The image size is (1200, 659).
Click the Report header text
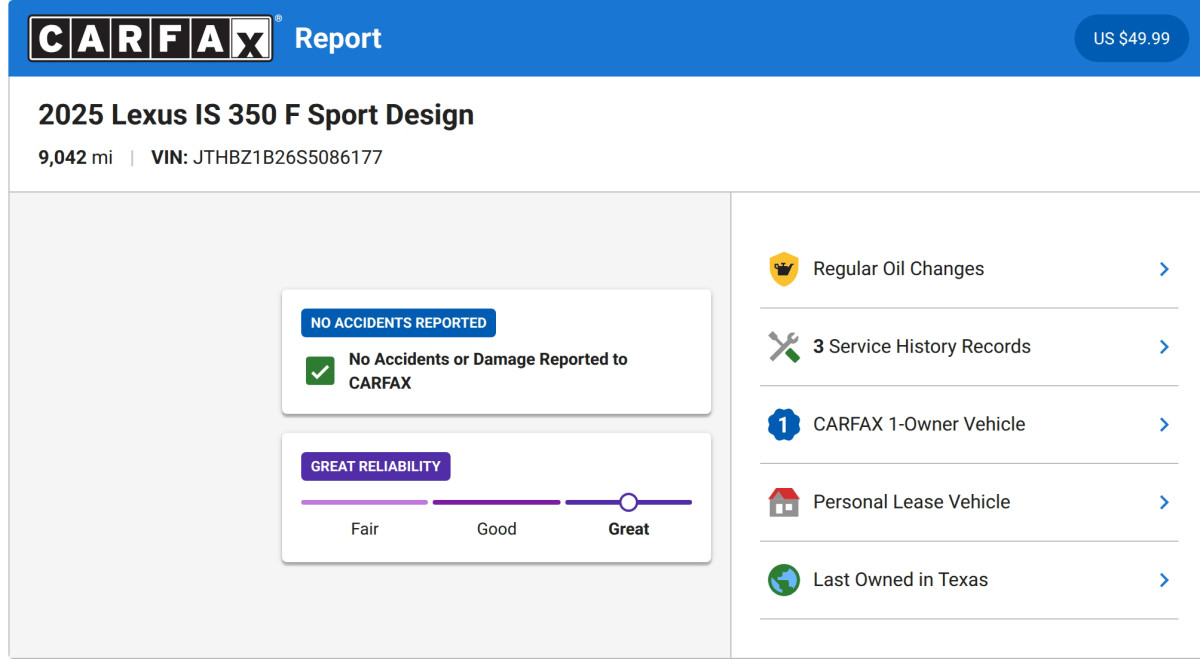click(x=338, y=38)
